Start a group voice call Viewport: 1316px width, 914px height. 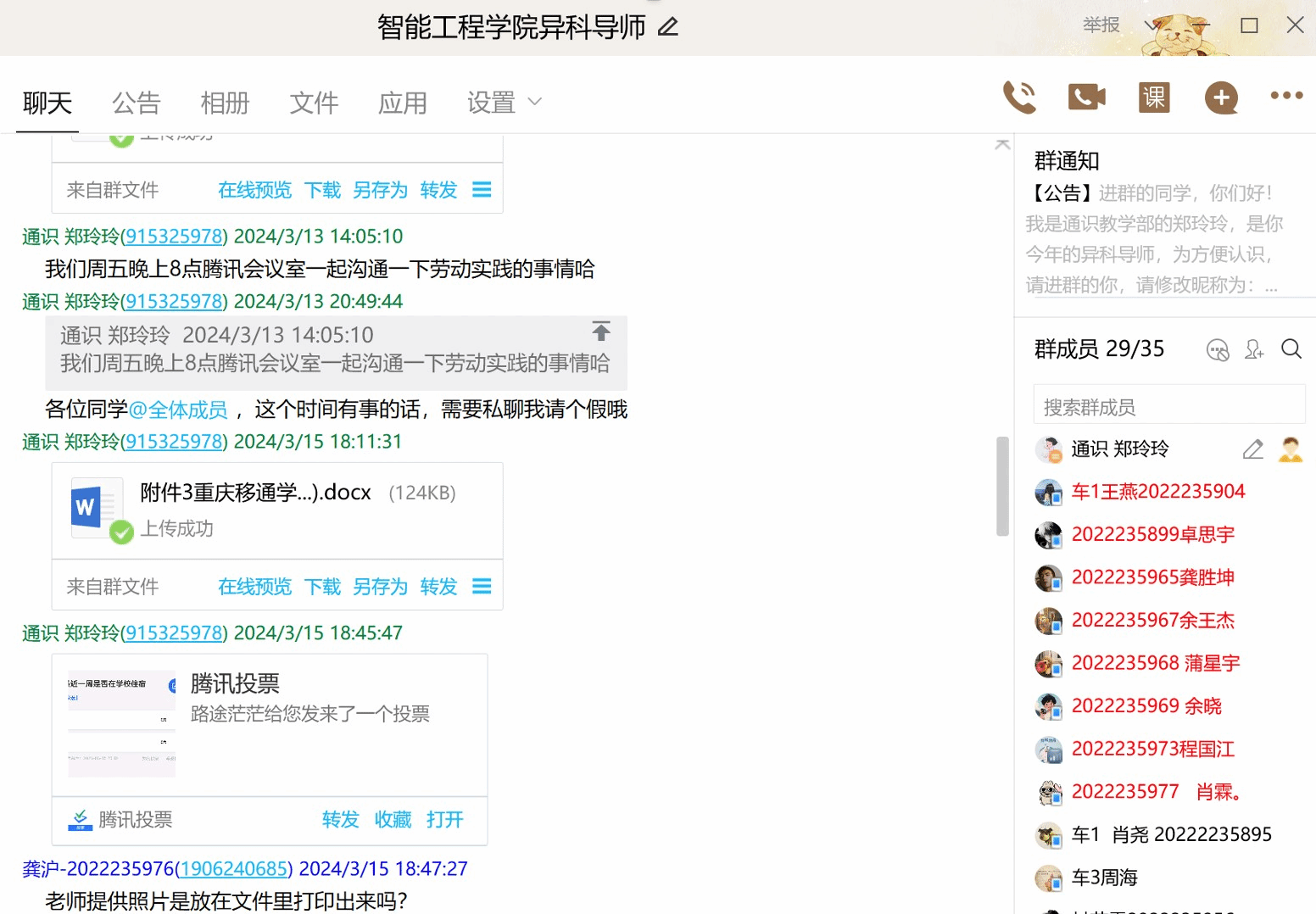(x=1018, y=98)
